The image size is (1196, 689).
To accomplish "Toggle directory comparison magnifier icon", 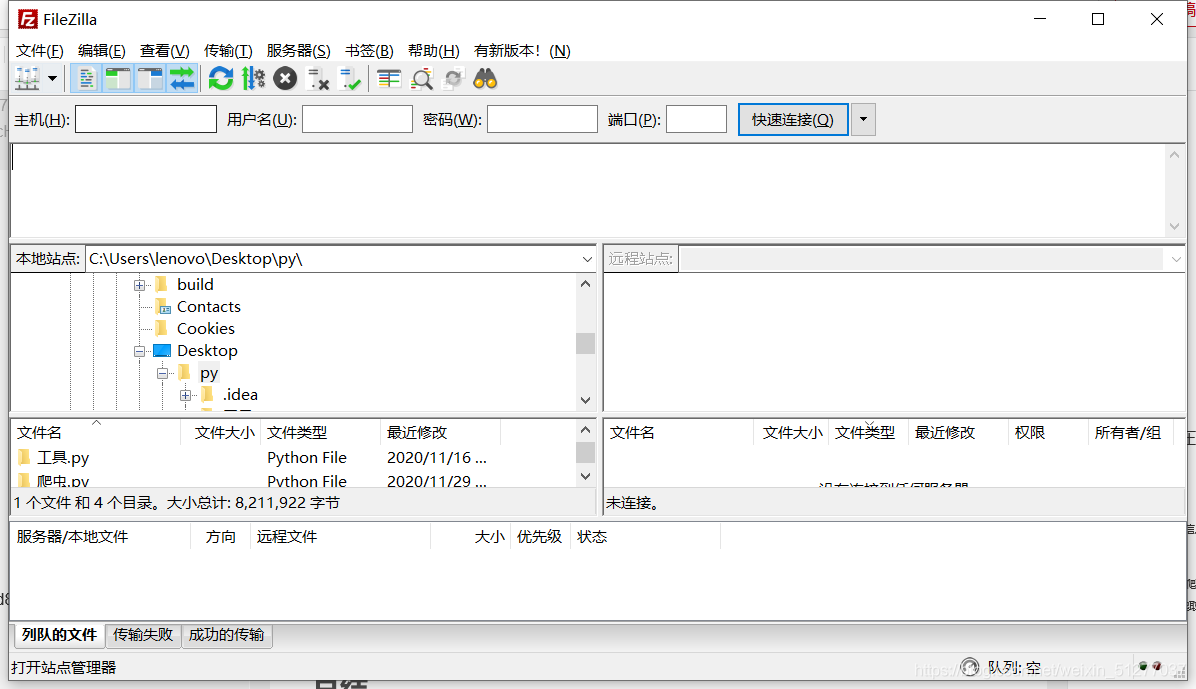I will 422,79.
